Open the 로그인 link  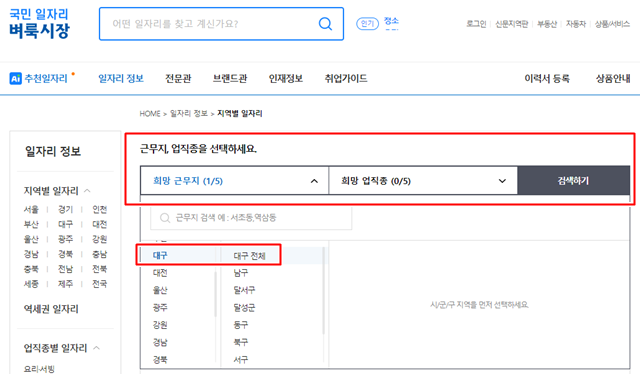coord(476,24)
